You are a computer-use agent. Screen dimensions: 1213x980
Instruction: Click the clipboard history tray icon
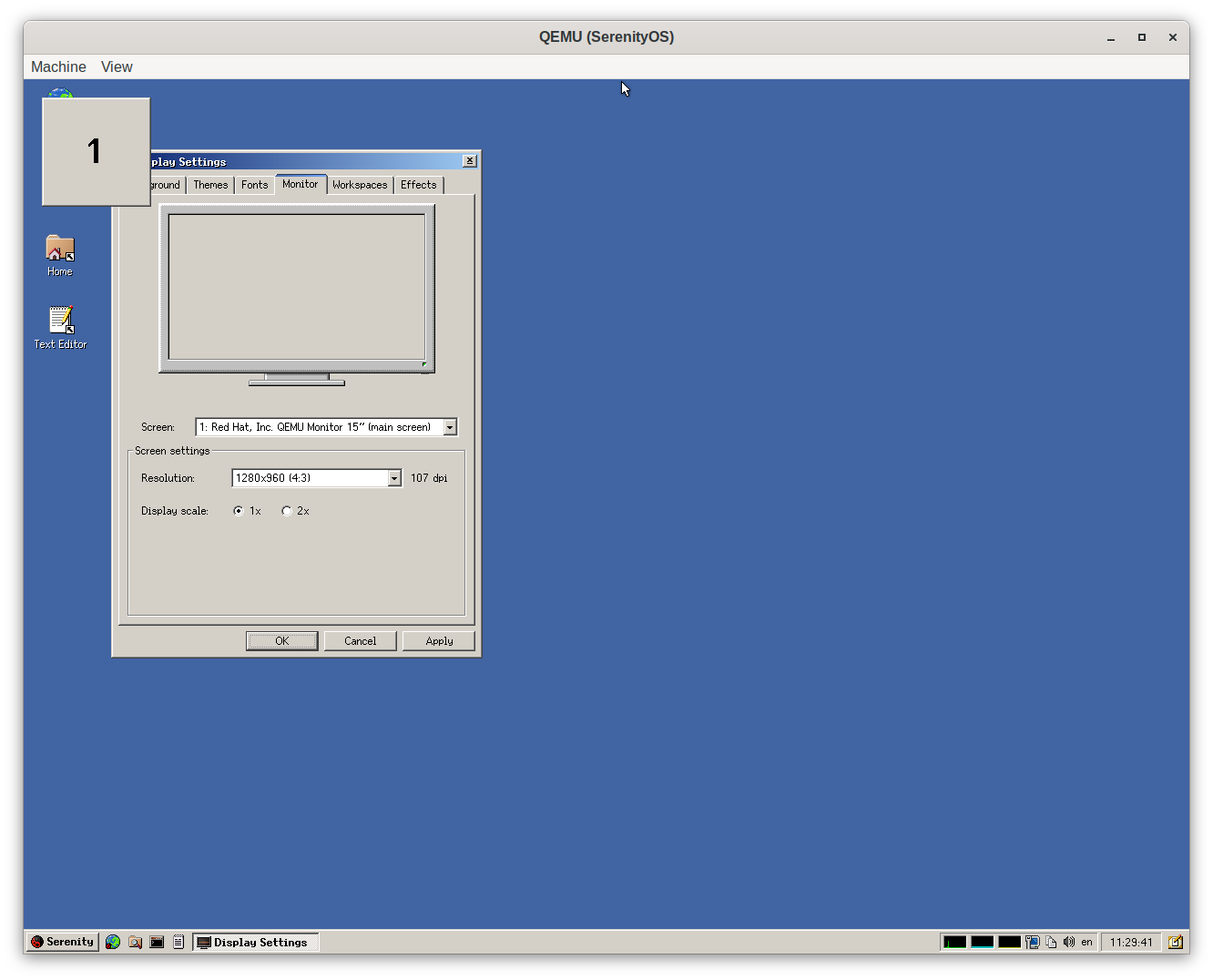pyautogui.click(x=1051, y=942)
